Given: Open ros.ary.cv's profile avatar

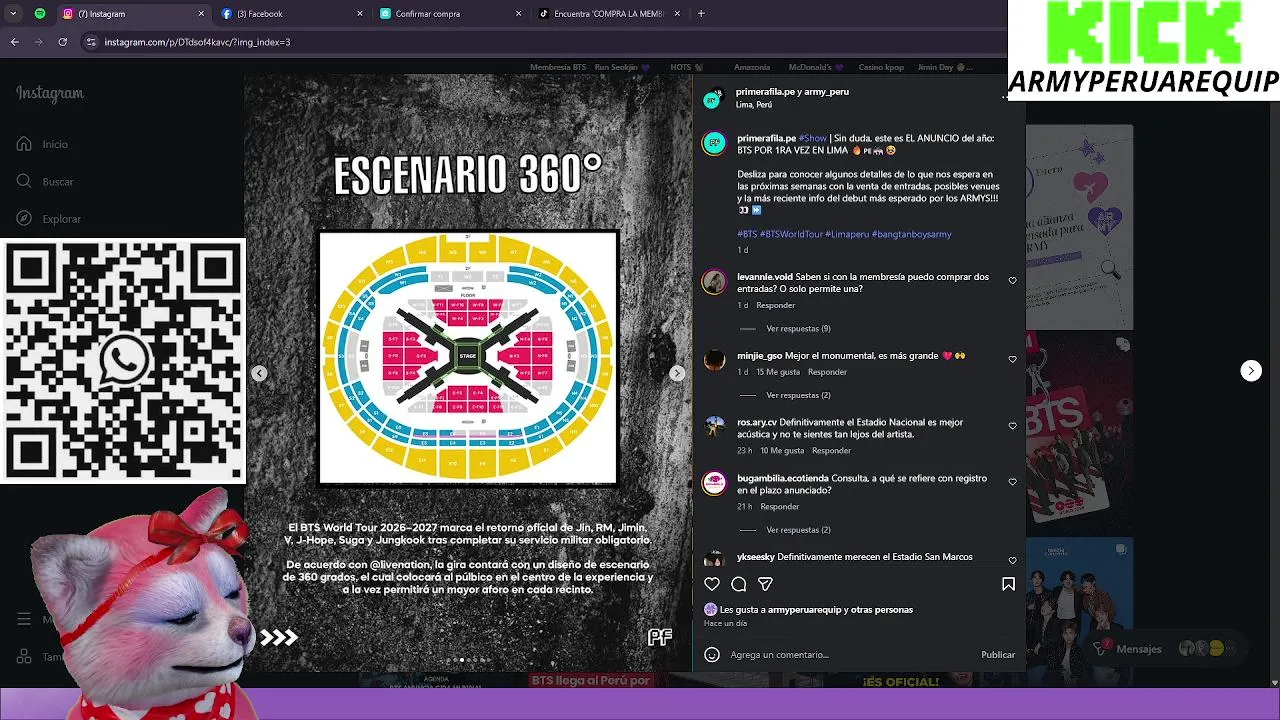Looking at the screenshot, I should pyautogui.click(x=714, y=428).
